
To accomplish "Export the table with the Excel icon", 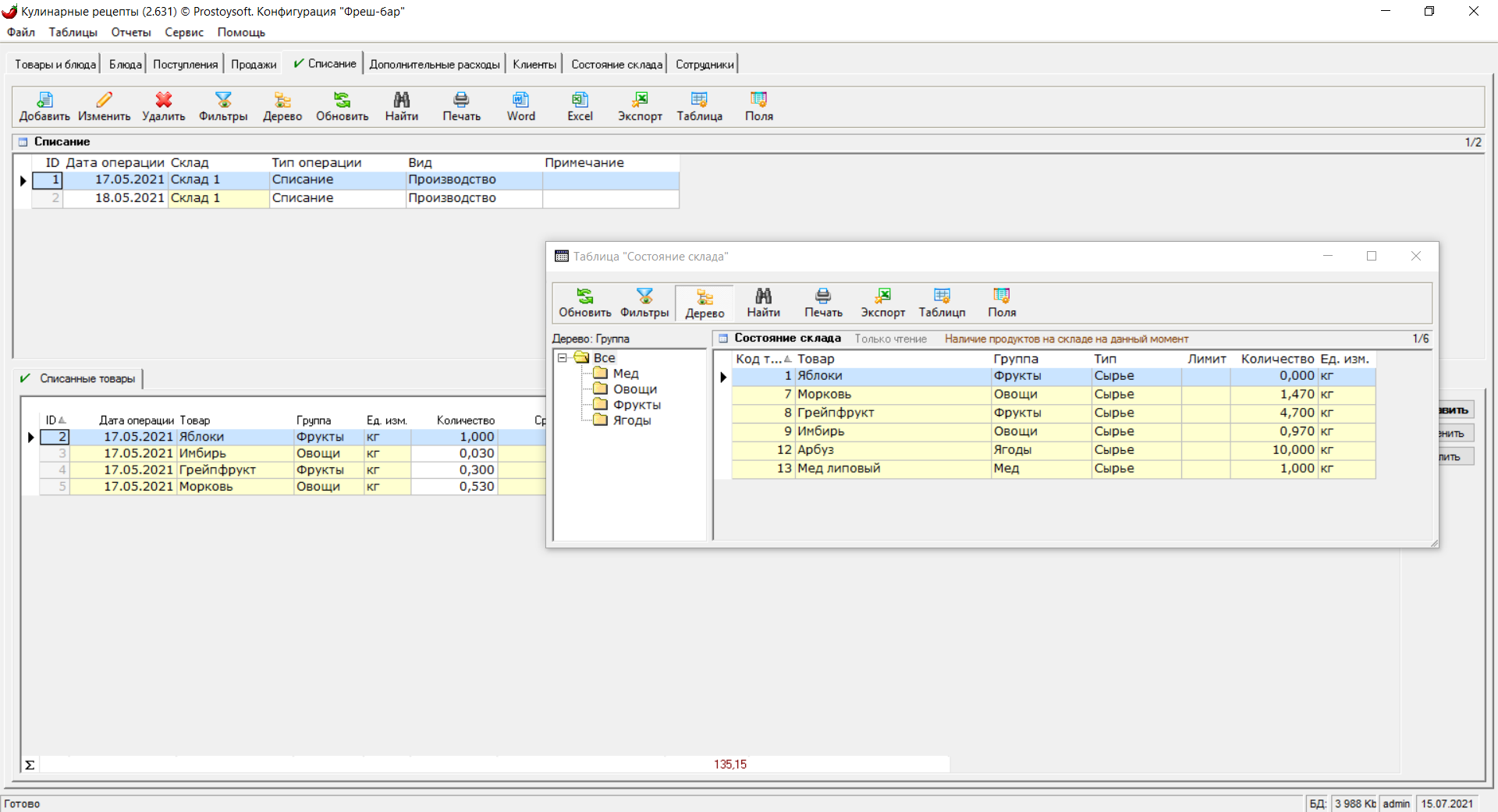I will pyautogui.click(x=580, y=100).
